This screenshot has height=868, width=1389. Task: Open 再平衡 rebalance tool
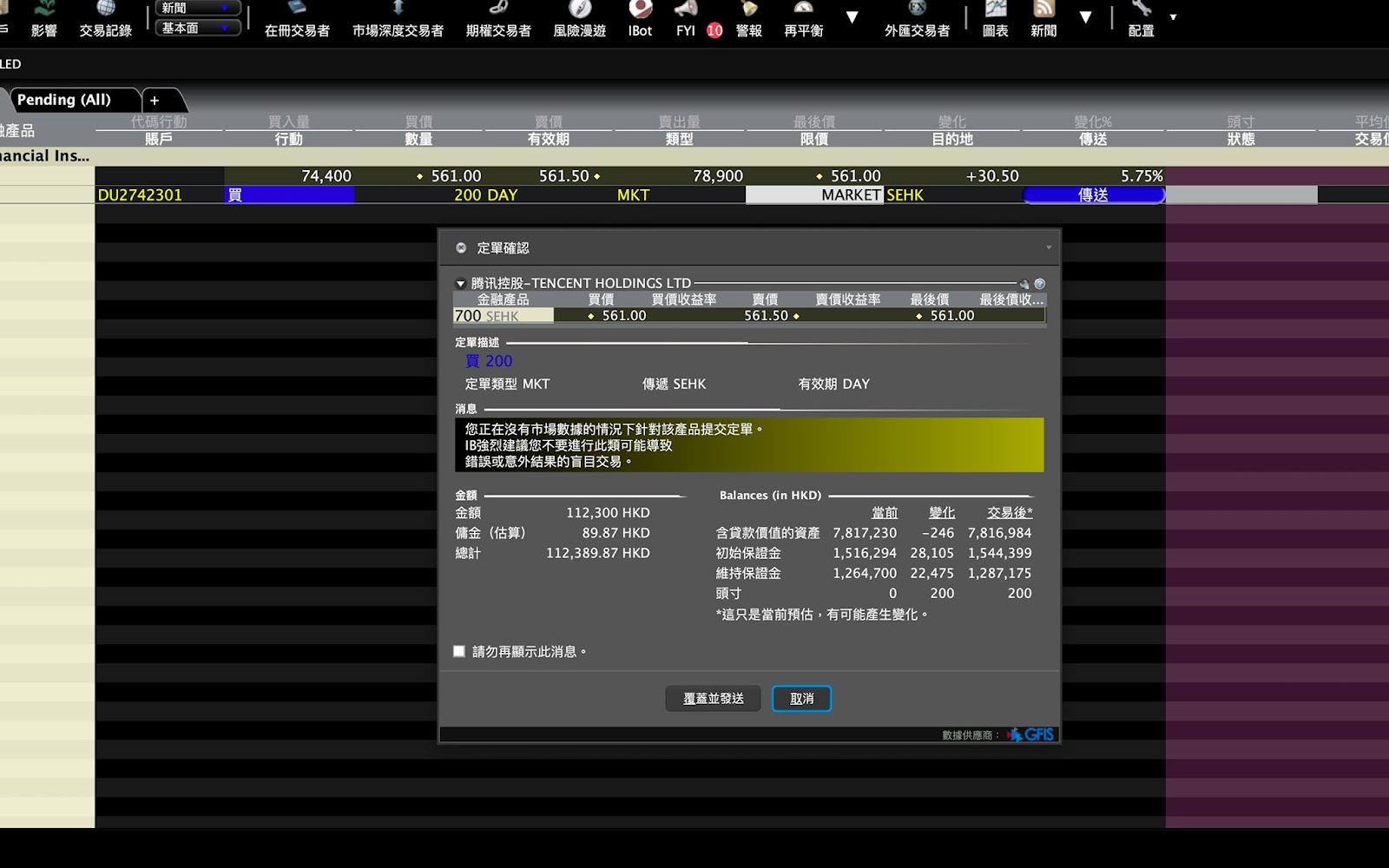803,19
